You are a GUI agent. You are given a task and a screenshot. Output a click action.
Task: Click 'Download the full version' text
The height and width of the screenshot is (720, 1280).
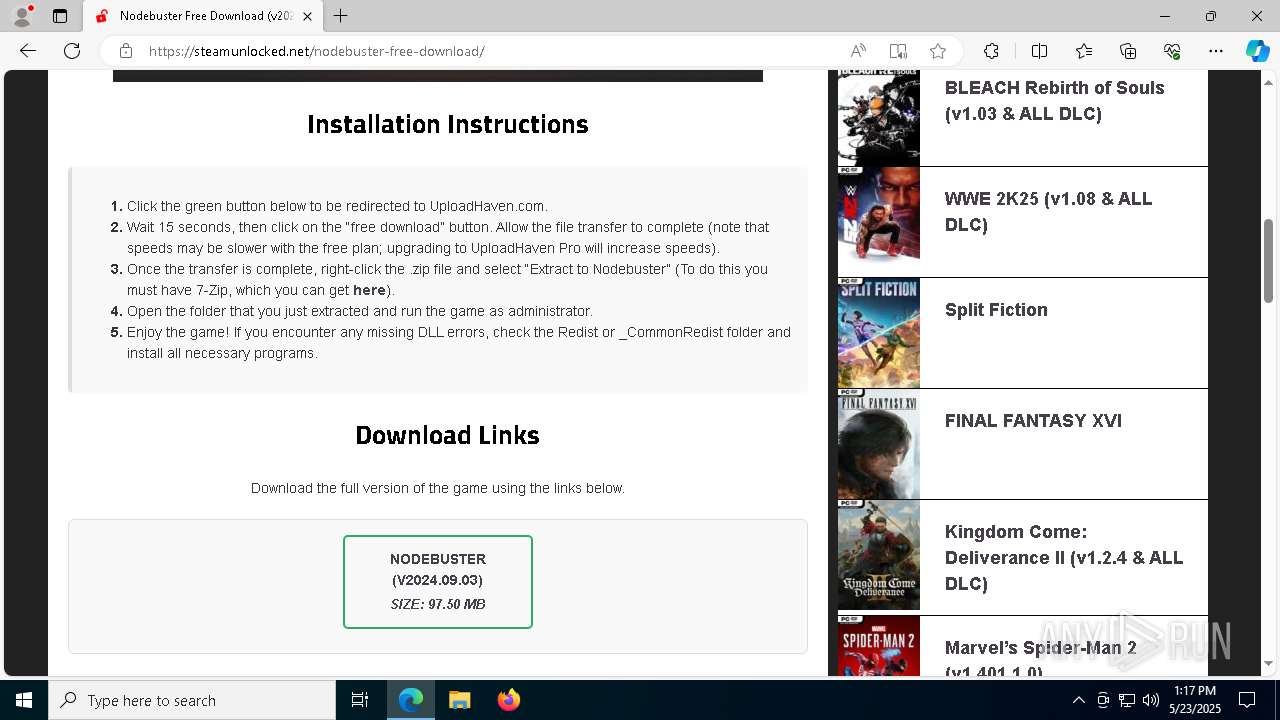[x=438, y=488]
